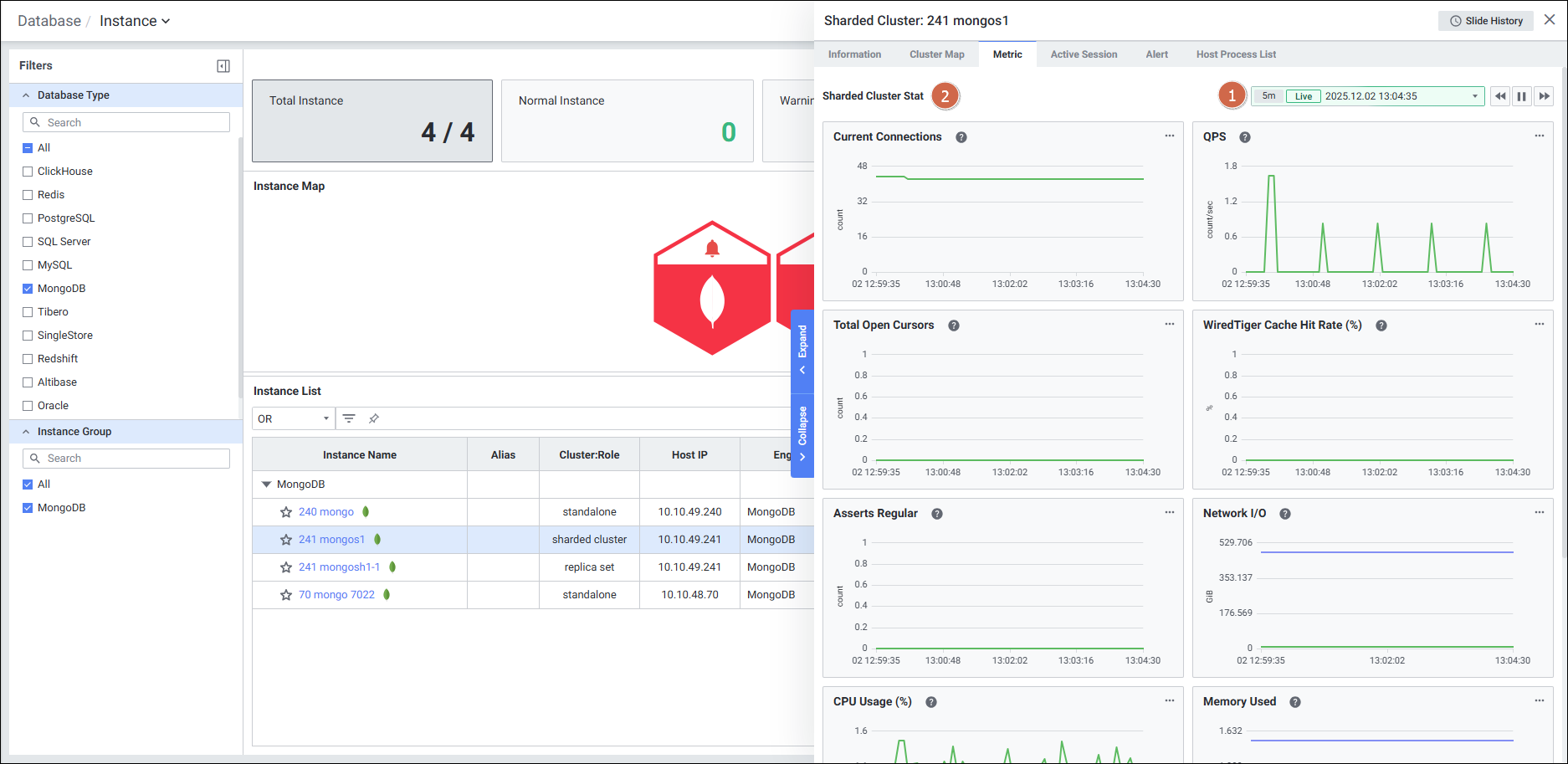Viewport: 1568px width, 764px height.
Task: Switch to the Cluster Map tab
Action: point(936,54)
